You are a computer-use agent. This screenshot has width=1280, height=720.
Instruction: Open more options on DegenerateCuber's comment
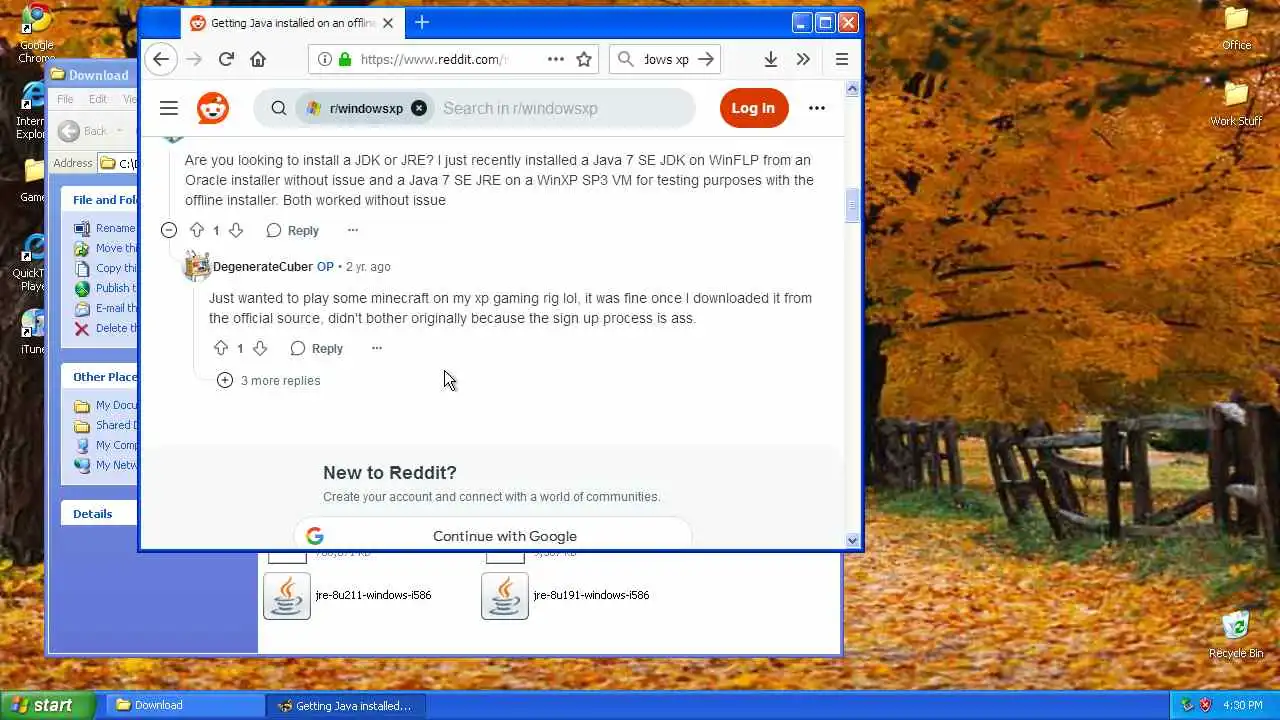click(377, 348)
